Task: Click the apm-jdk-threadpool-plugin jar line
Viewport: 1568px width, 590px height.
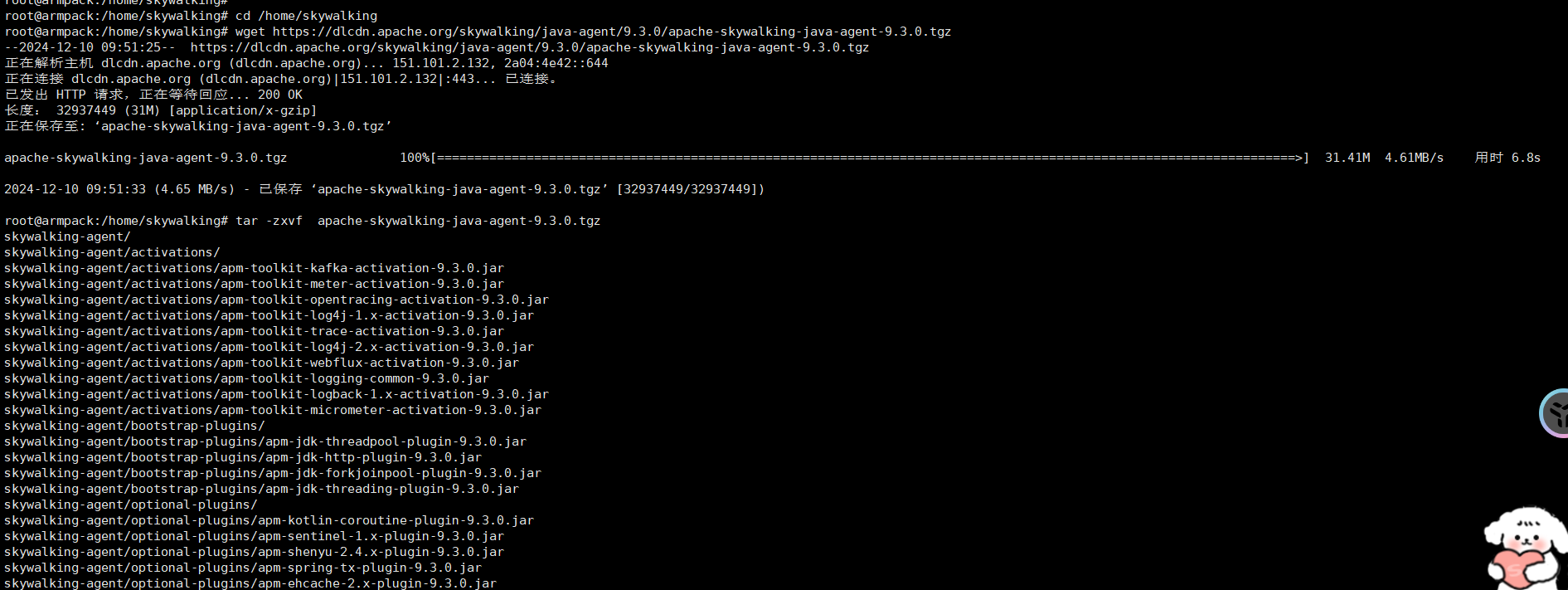Action: pos(265,441)
